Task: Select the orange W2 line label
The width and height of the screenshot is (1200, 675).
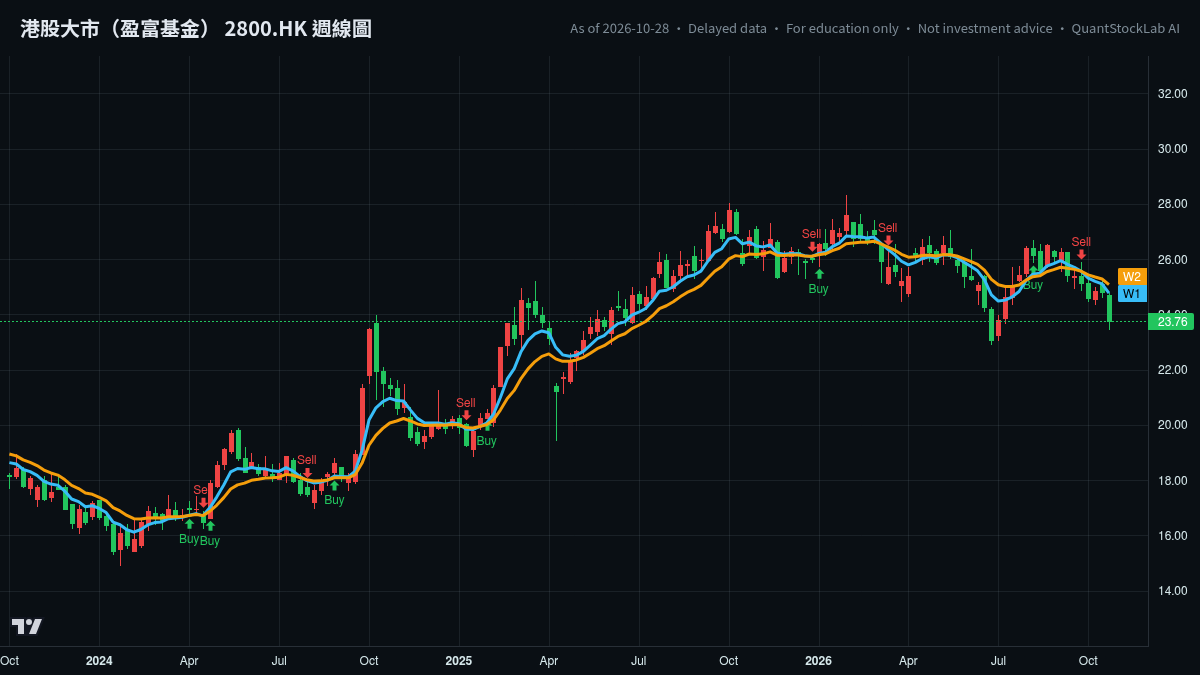Action: pos(1132,277)
